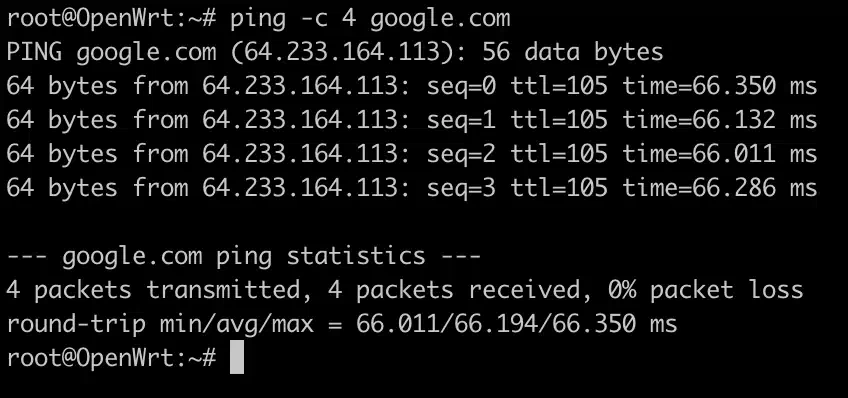Click the seq=2 reply line
The width and height of the screenshot is (848, 398).
[x=412, y=154]
